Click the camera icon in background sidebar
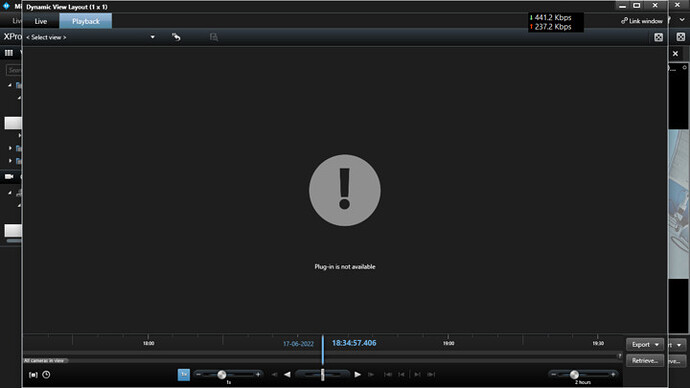Screen dimensions: 690x388 [9, 176]
